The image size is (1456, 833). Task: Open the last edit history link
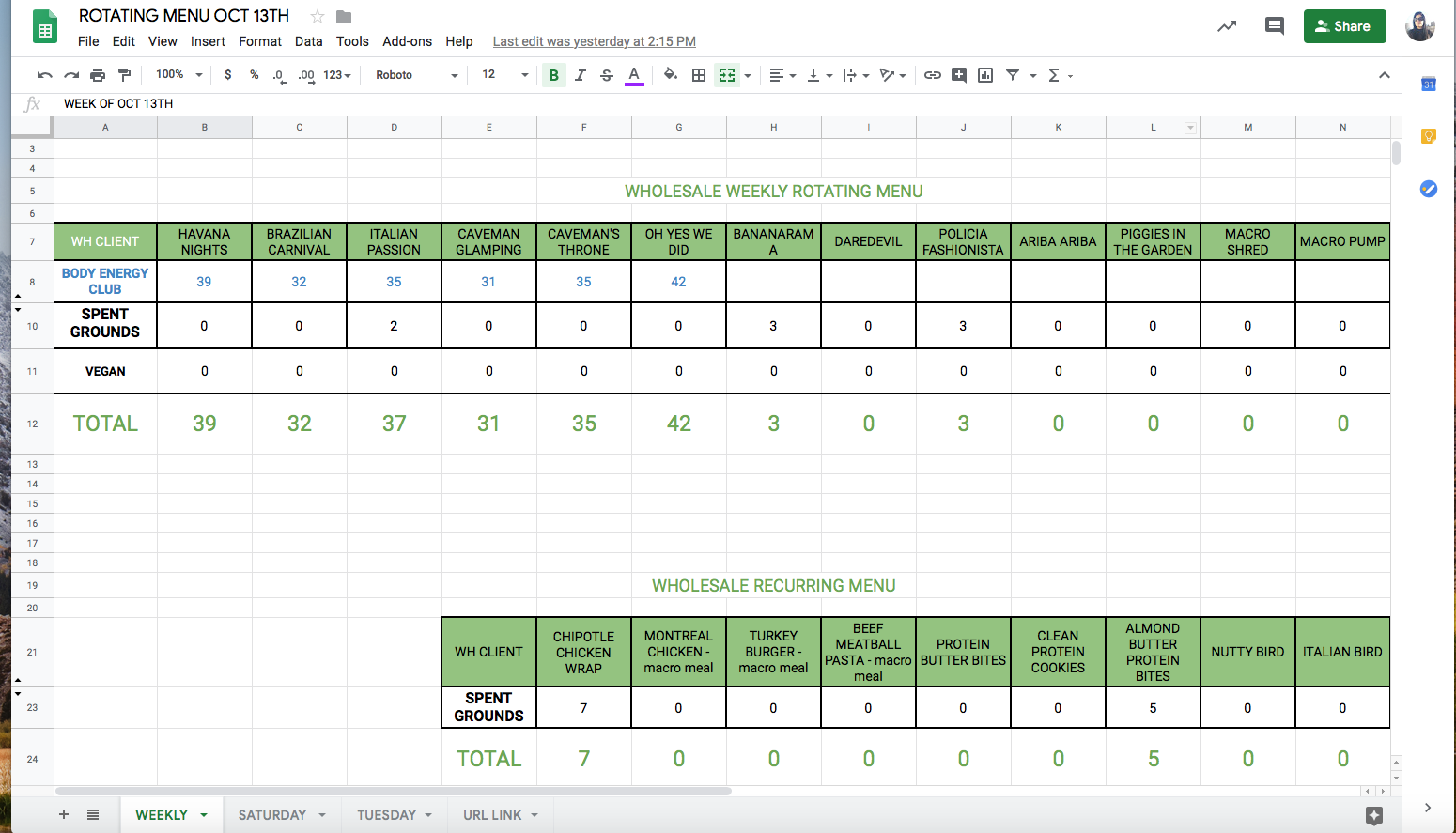click(x=594, y=41)
